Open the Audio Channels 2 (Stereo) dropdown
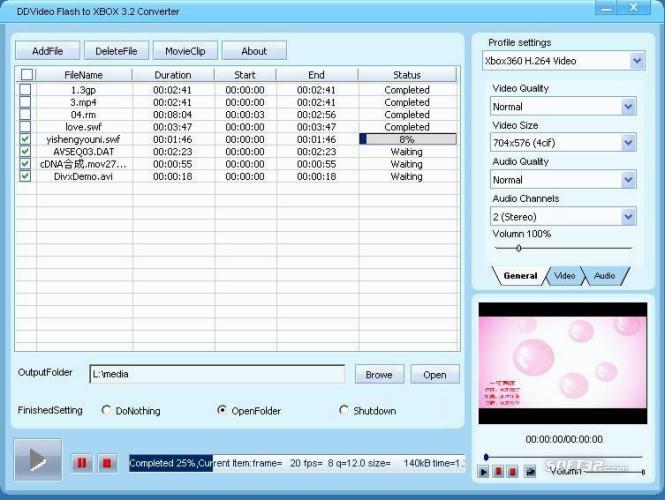 click(628, 217)
